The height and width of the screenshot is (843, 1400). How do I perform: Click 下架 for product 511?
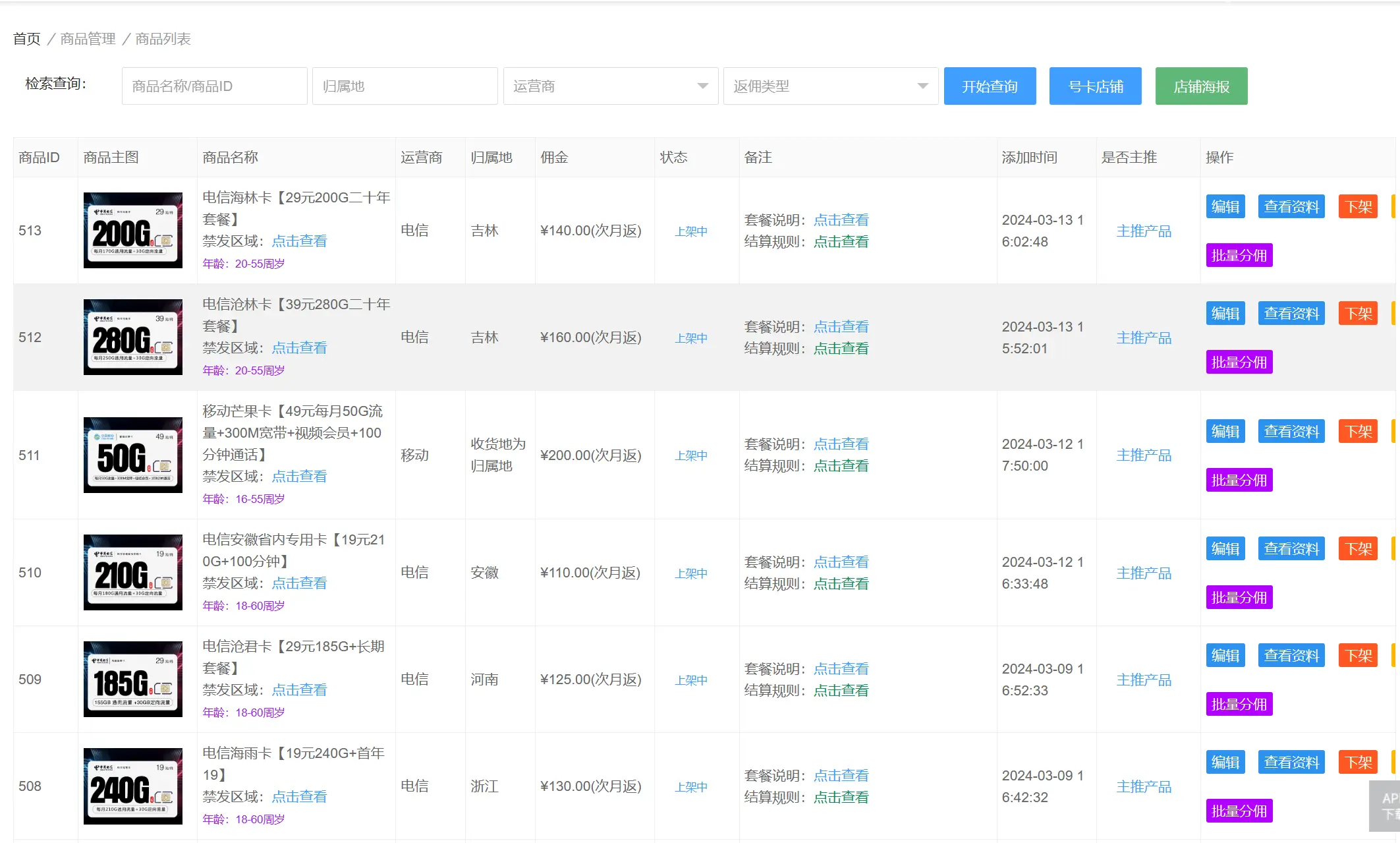coord(1358,431)
